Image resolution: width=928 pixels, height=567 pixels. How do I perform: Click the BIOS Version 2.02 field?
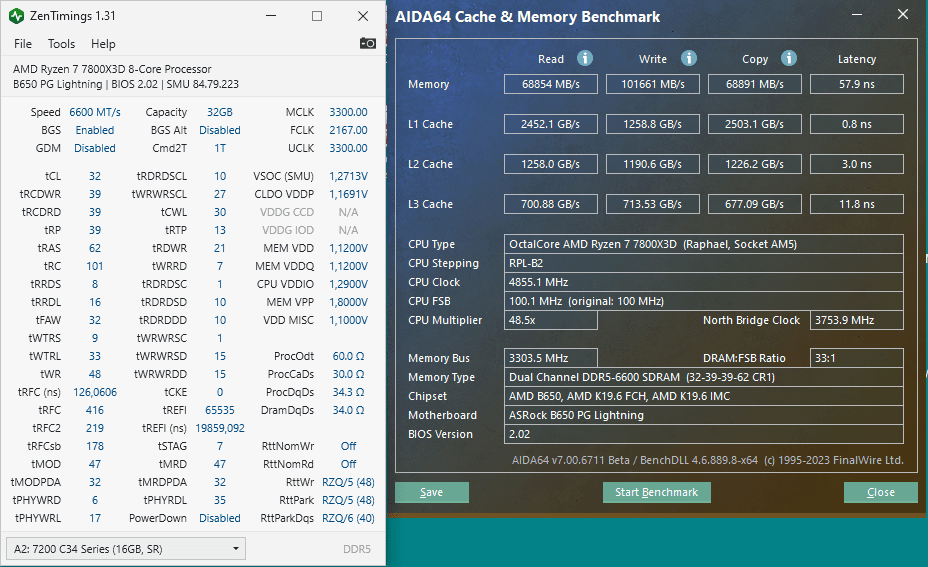click(x=704, y=434)
